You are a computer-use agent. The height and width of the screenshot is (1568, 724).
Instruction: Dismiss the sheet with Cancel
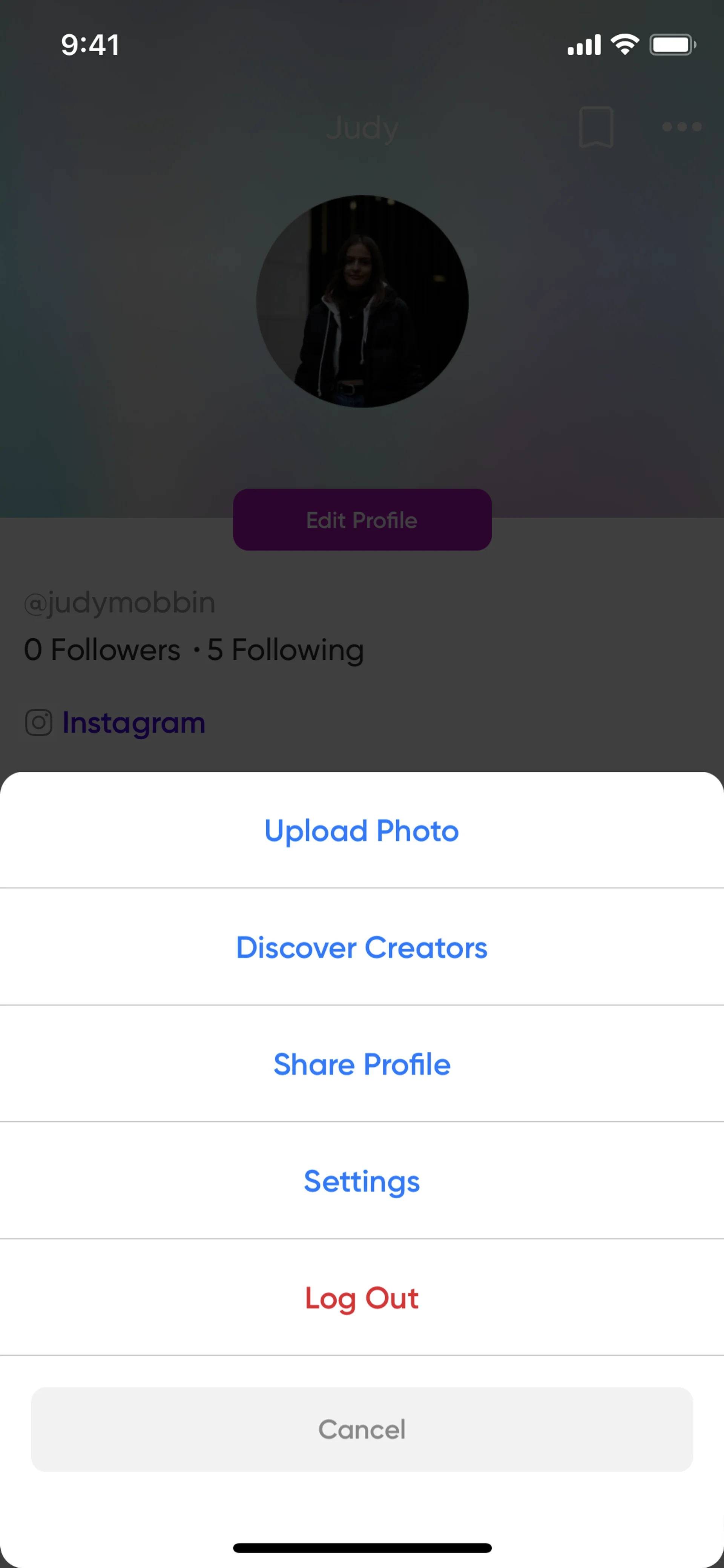[361, 1429]
